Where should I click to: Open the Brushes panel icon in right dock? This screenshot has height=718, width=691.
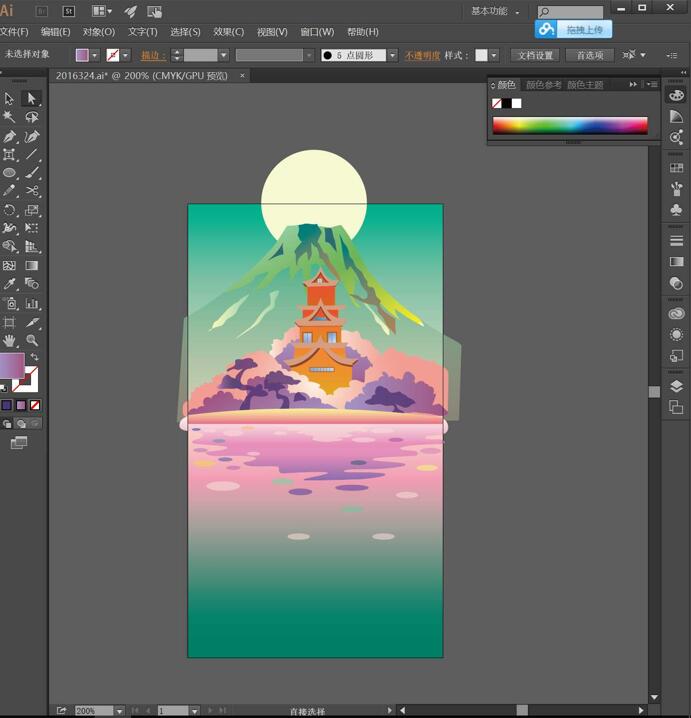pyautogui.click(x=676, y=189)
